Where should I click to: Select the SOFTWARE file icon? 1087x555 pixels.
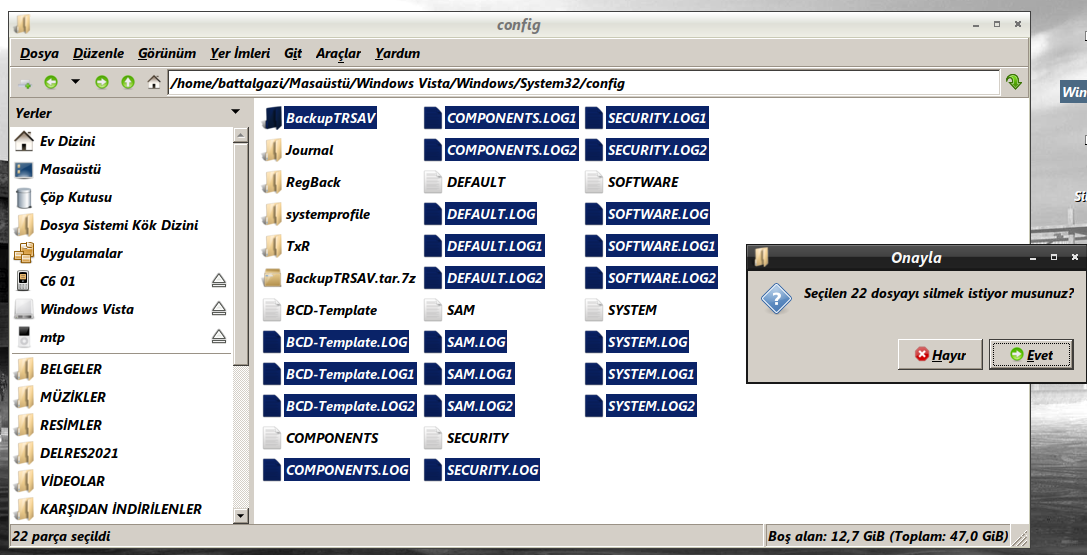tap(593, 183)
